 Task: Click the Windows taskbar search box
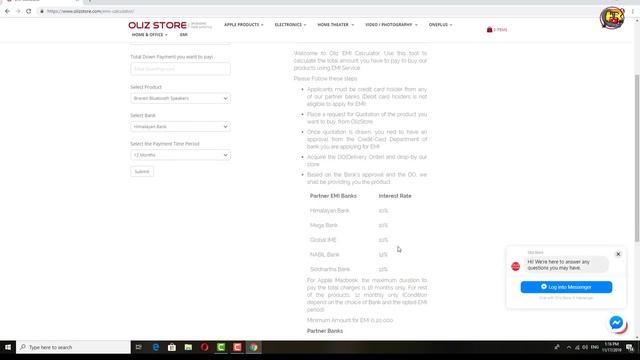[73, 347]
